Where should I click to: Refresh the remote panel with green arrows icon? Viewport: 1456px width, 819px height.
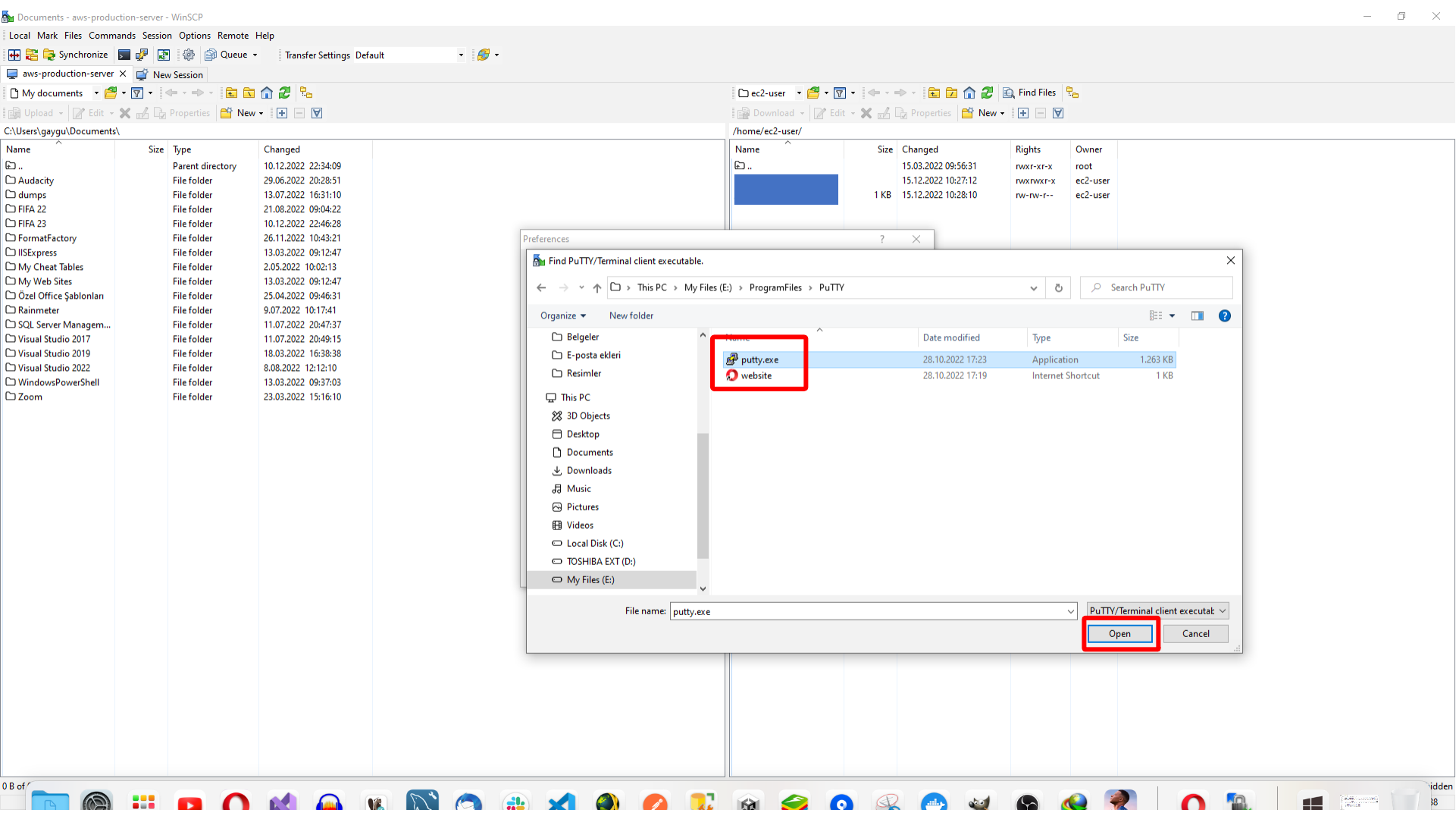click(987, 93)
